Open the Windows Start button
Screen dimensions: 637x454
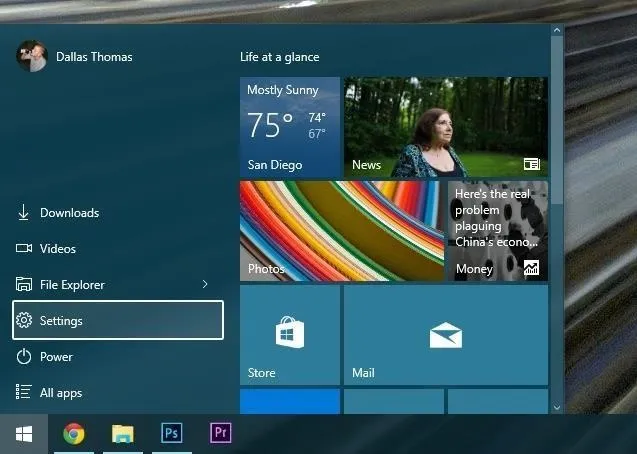[x=24, y=434]
